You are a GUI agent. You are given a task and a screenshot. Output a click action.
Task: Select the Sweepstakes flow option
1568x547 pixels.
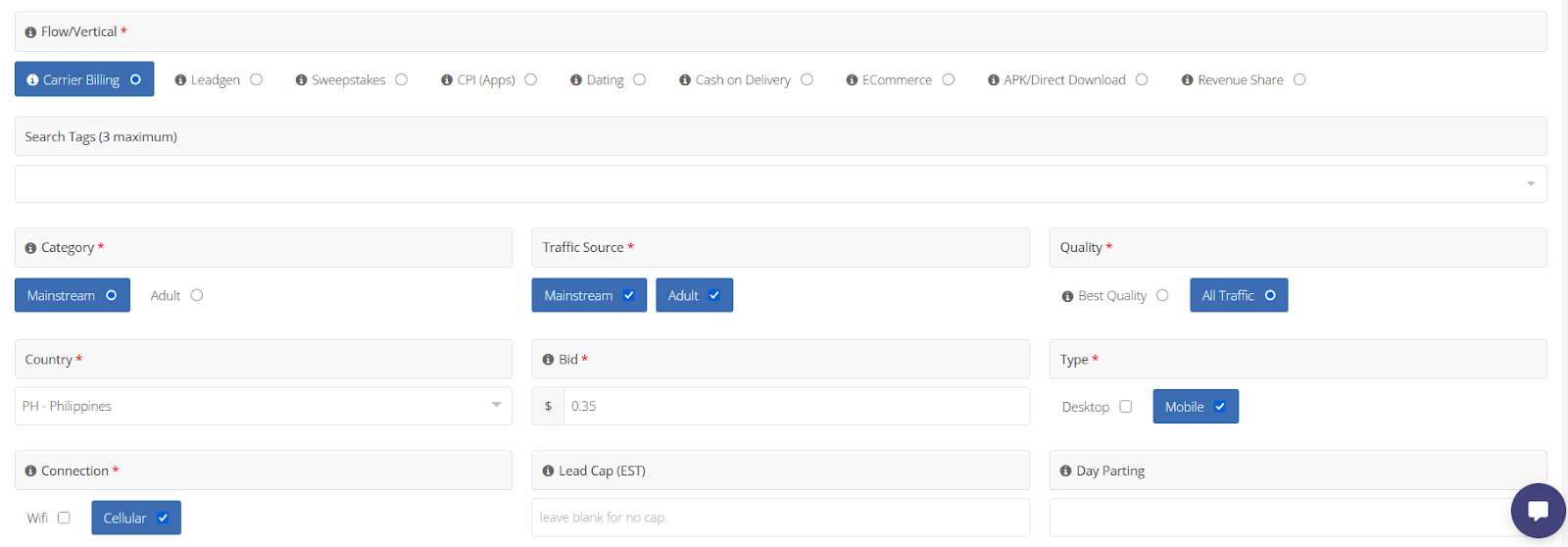coord(401,80)
